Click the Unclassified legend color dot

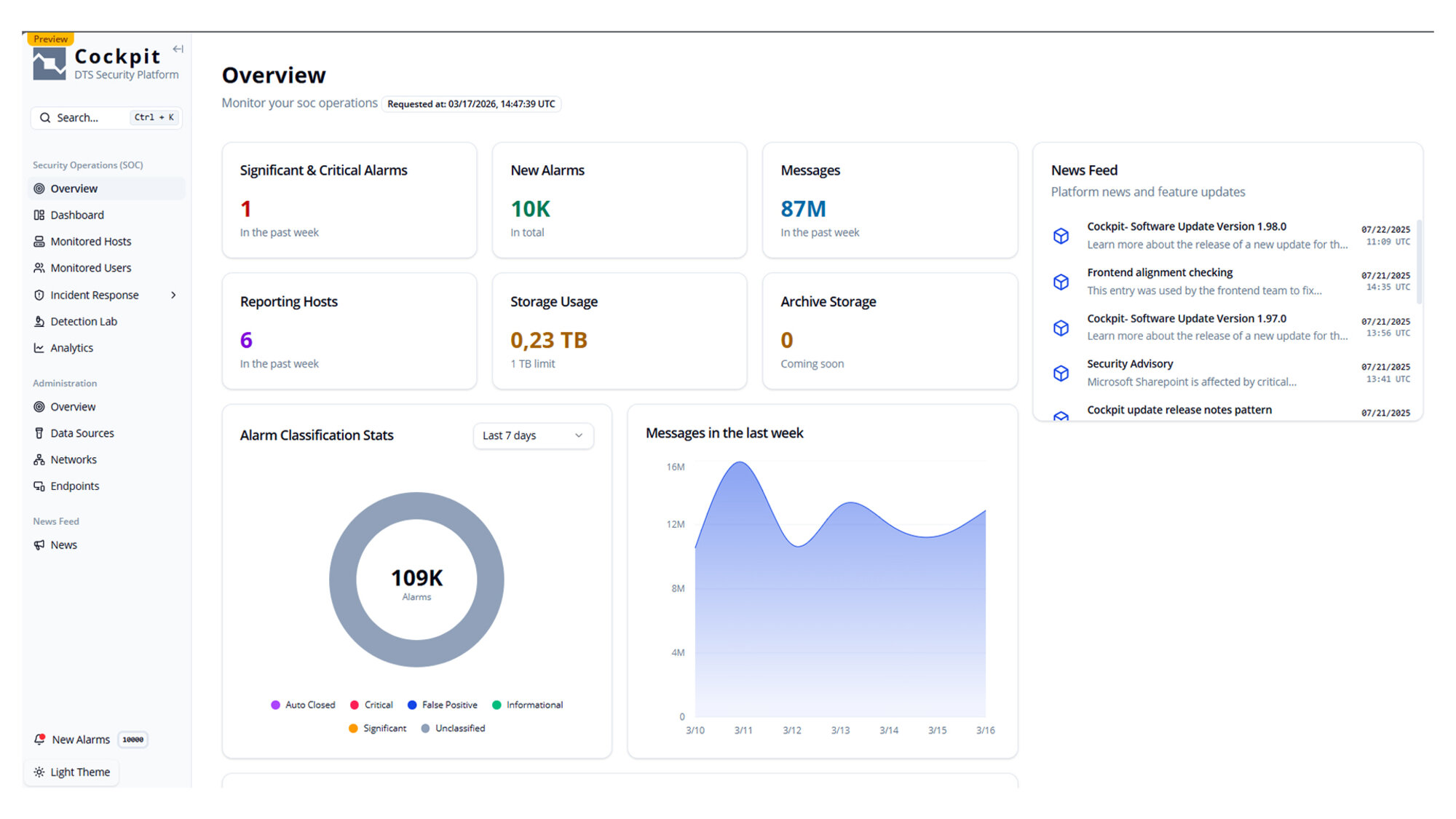425,729
